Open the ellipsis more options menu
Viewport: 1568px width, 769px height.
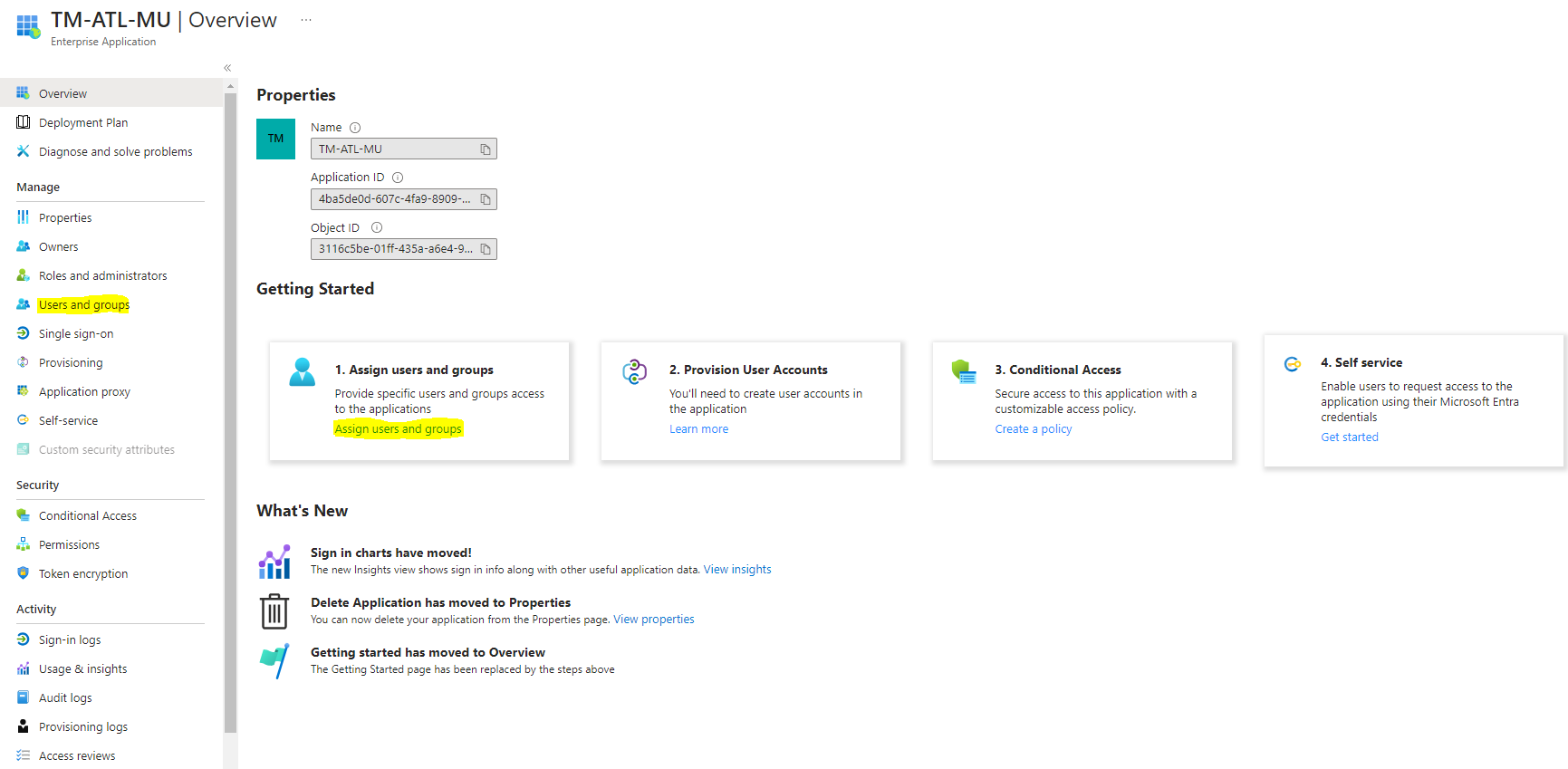pos(306,20)
